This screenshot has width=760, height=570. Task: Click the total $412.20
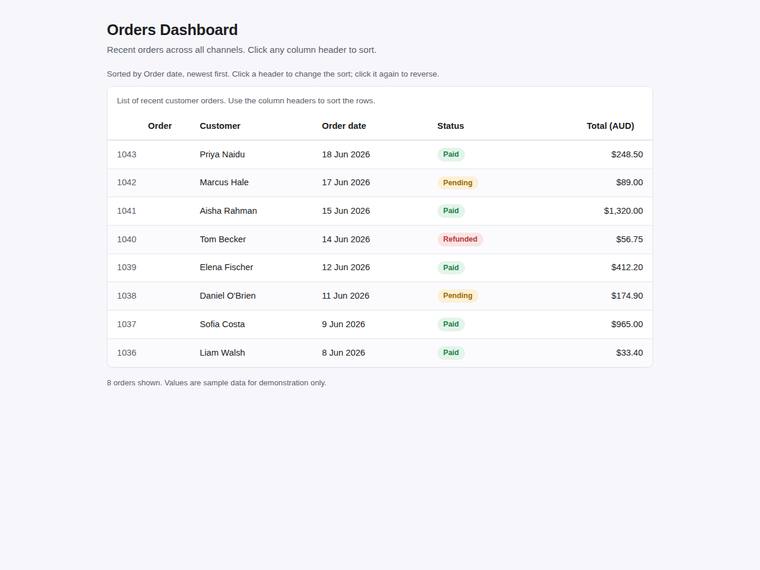(x=627, y=268)
